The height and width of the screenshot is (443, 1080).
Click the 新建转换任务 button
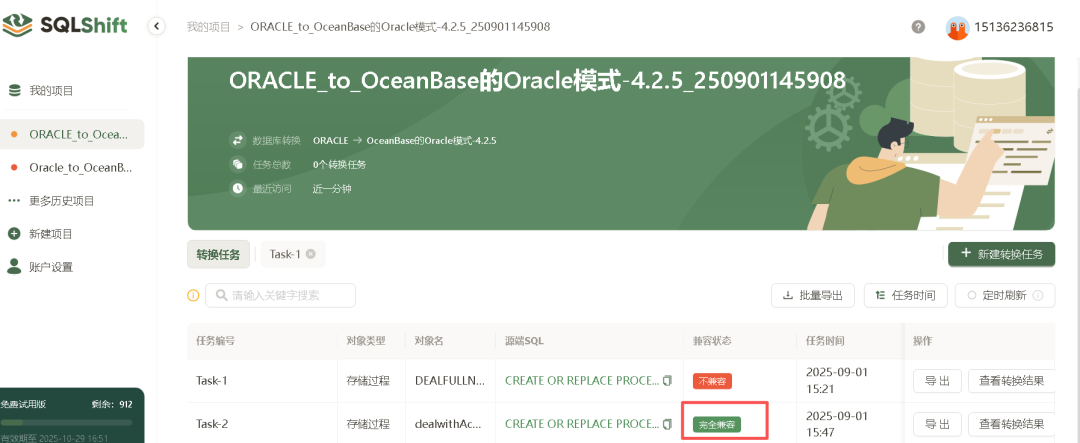click(1001, 254)
